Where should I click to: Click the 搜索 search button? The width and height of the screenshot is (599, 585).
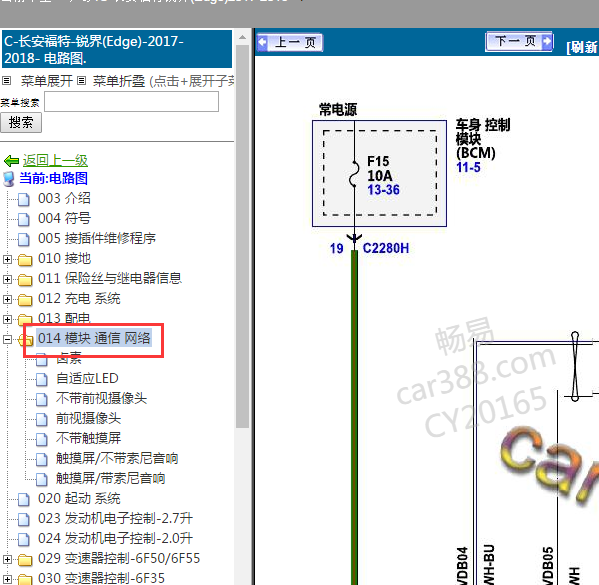coord(21,123)
